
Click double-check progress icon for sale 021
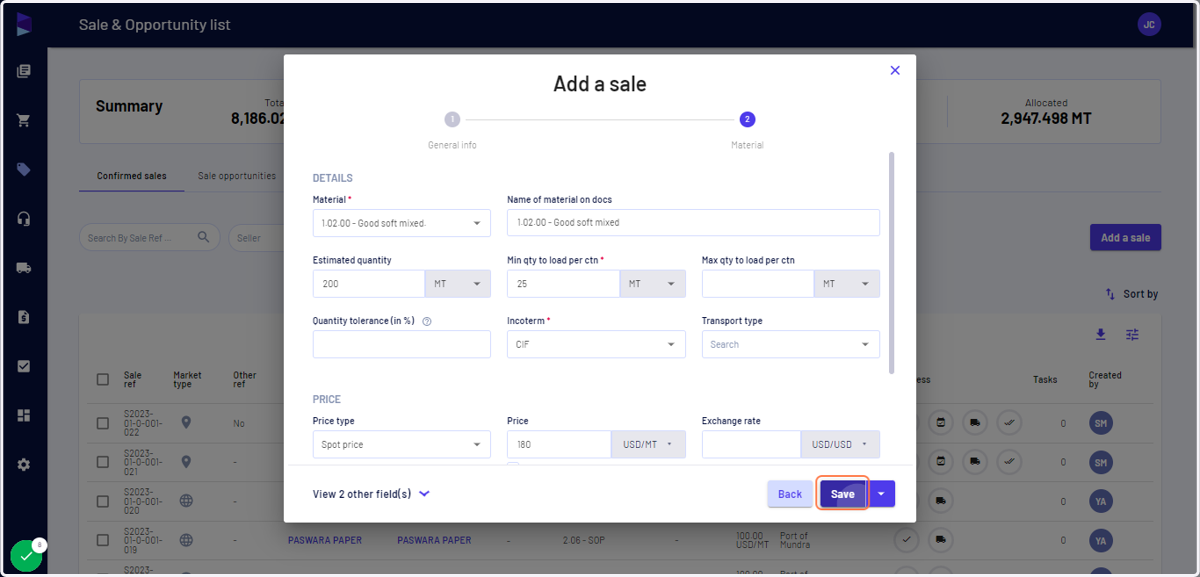[1010, 462]
